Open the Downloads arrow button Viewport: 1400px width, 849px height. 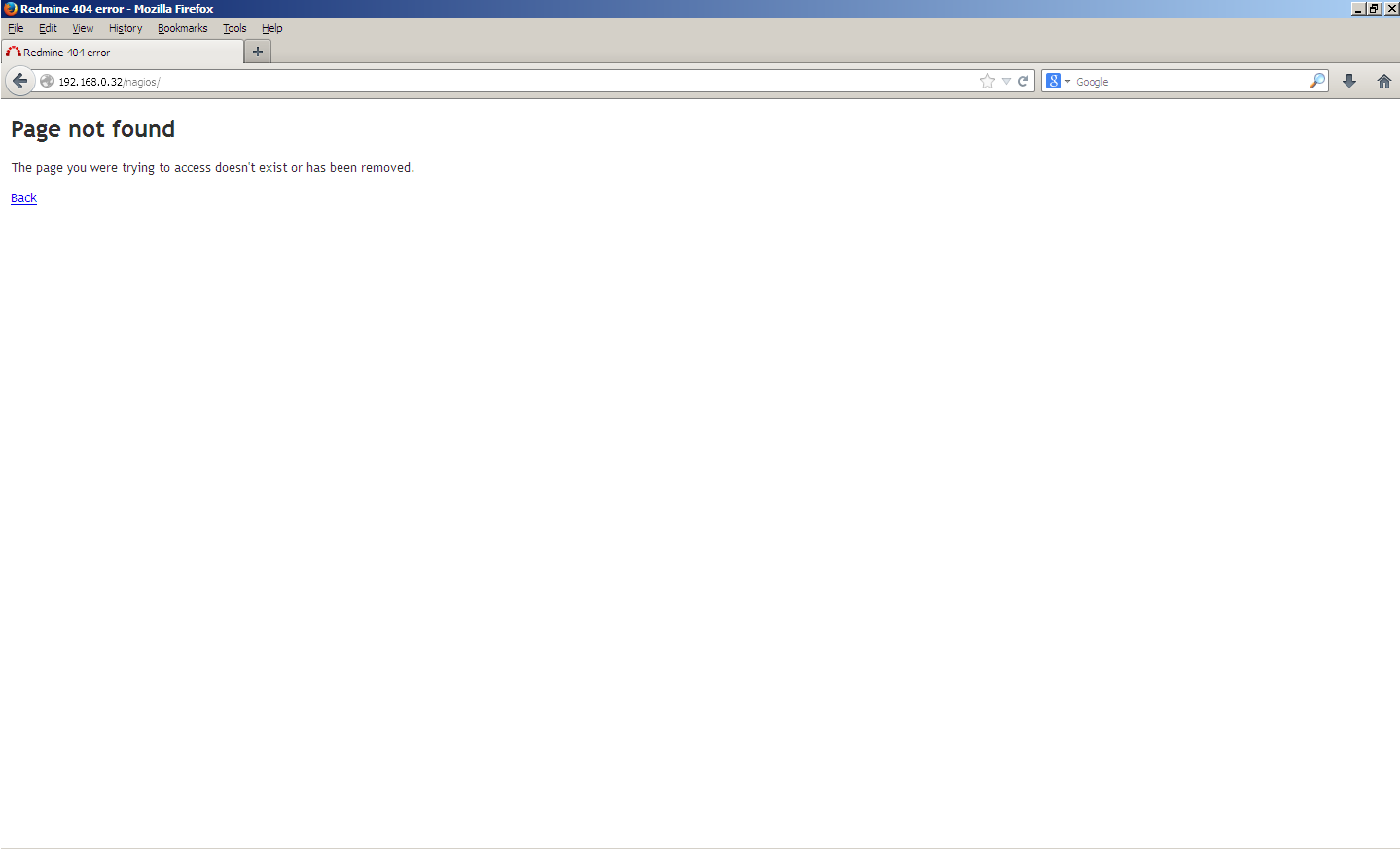pyautogui.click(x=1349, y=82)
